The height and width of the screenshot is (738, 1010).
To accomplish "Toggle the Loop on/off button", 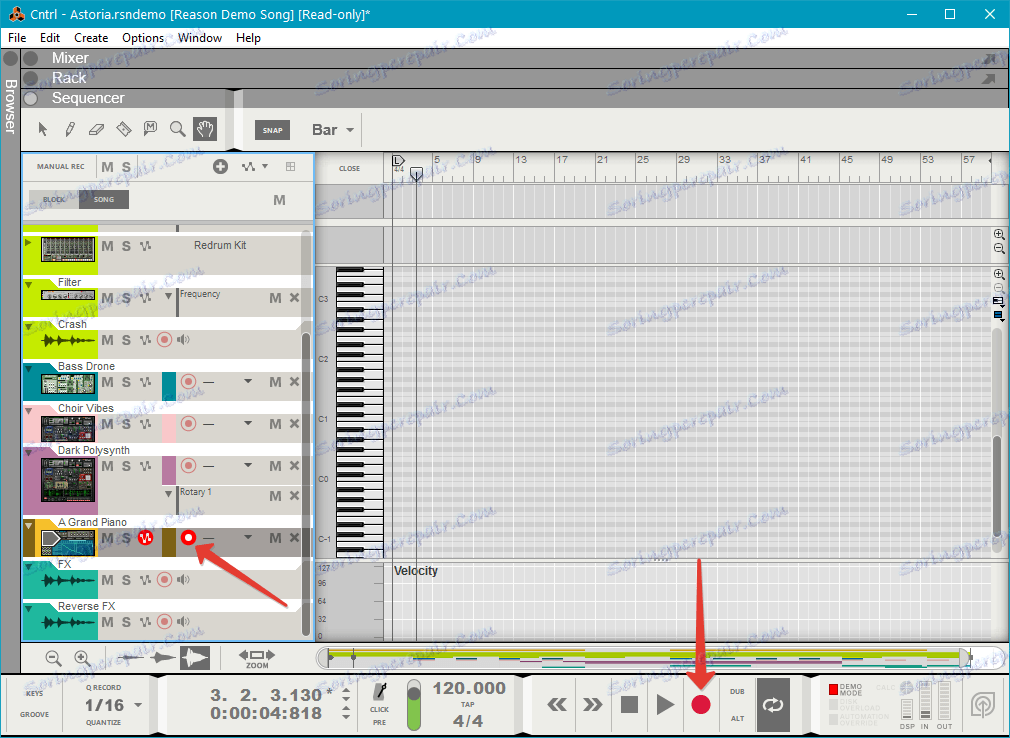I will click(773, 705).
